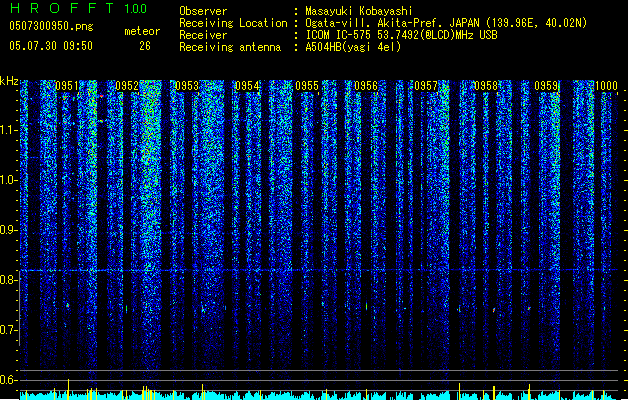Click the 0.8 kHz axis label
Screen dimensions: 629x400
(9, 280)
